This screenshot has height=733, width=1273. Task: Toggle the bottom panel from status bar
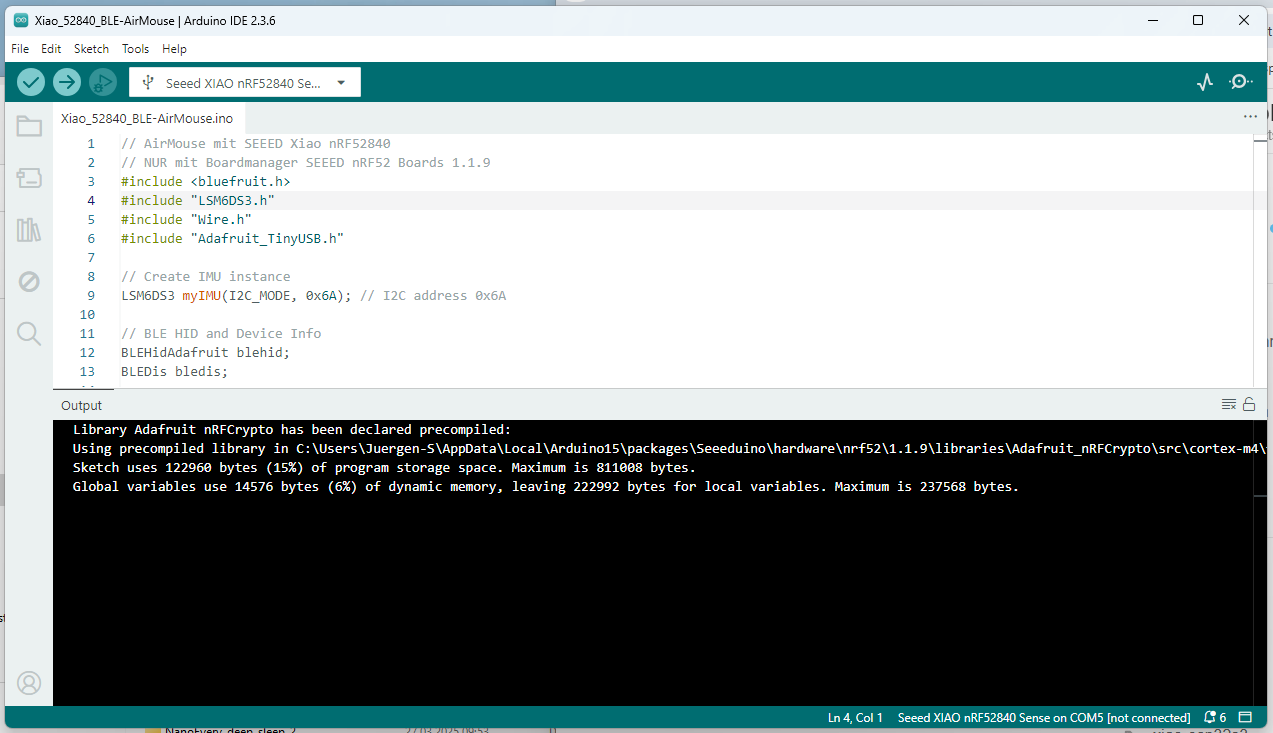(1245, 718)
